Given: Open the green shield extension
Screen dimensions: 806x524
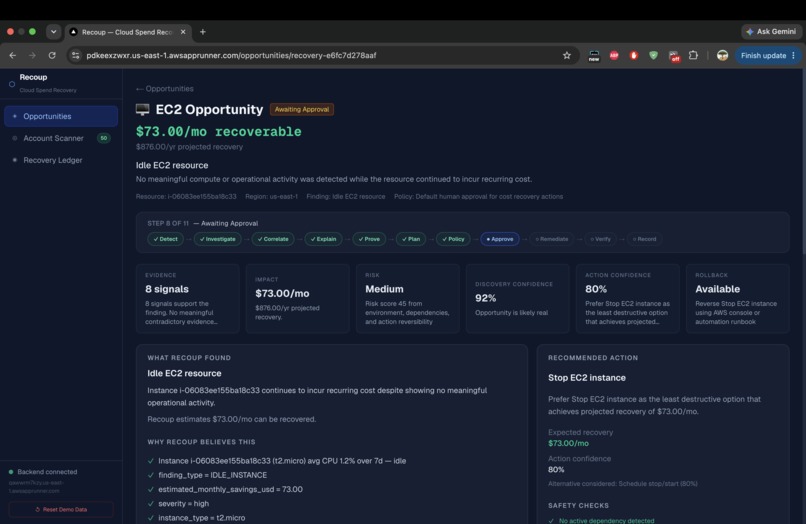Looking at the screenshot, I should [x=653, y=56].
